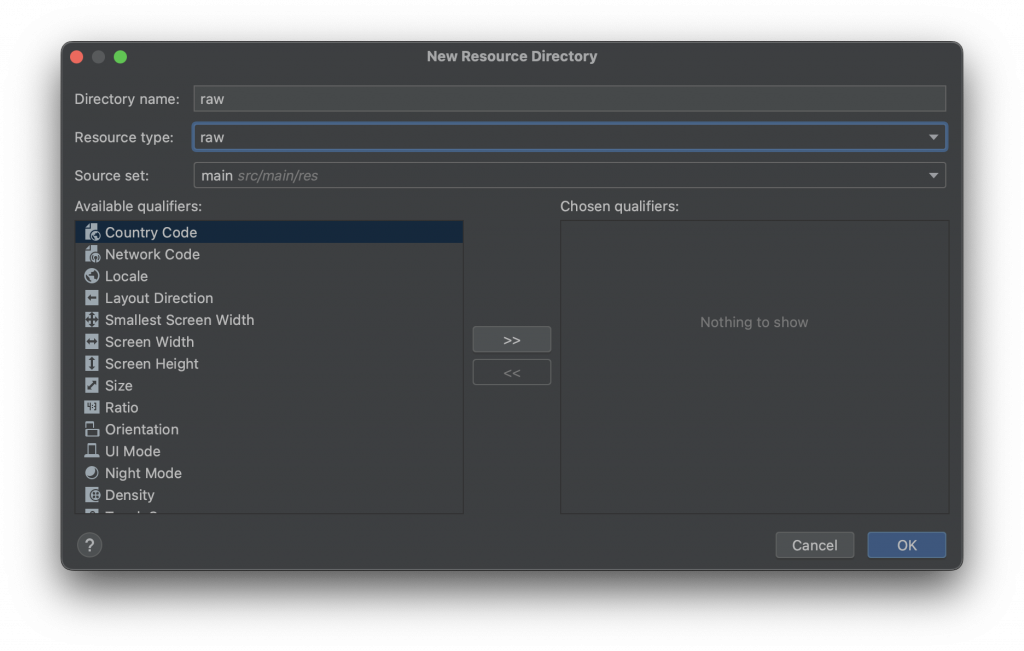1024x651 pixels.
Task: Choose the UI Mode qualifier icon
Action: pos(92,451)
